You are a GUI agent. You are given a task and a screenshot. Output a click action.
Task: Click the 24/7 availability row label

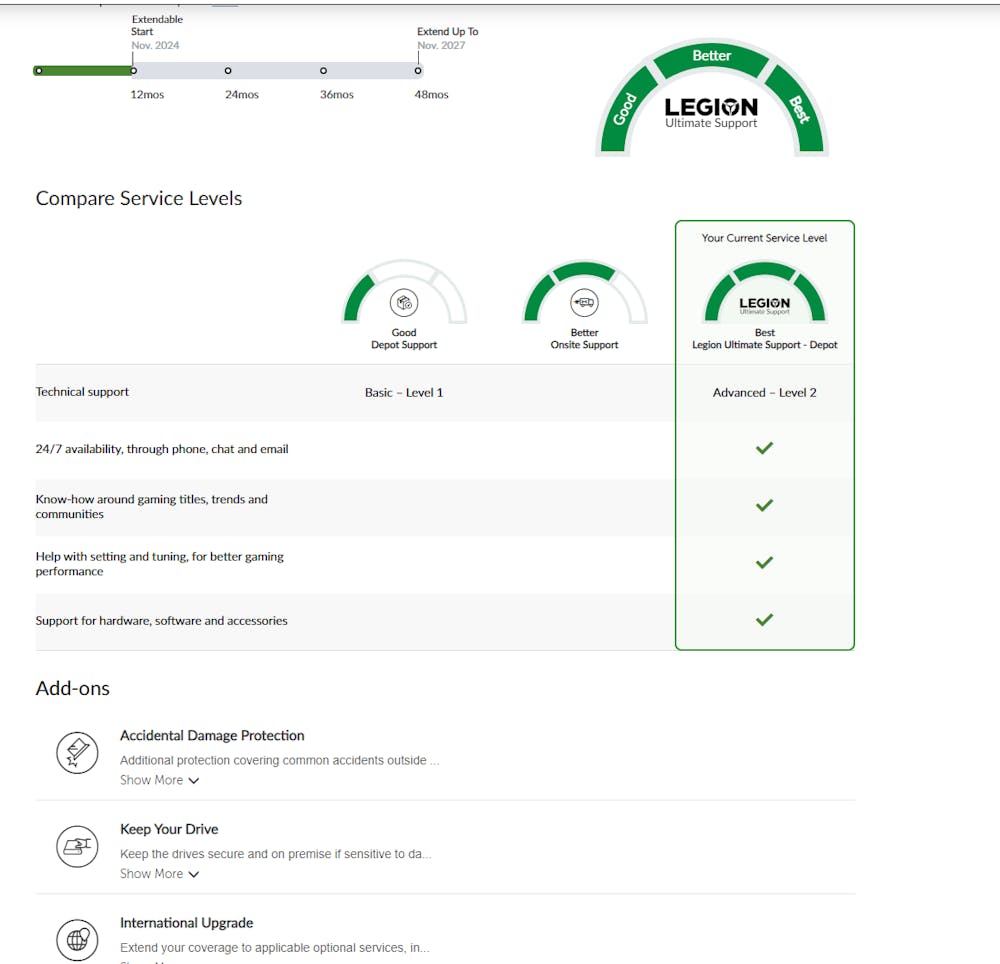(x=162, y=449)
